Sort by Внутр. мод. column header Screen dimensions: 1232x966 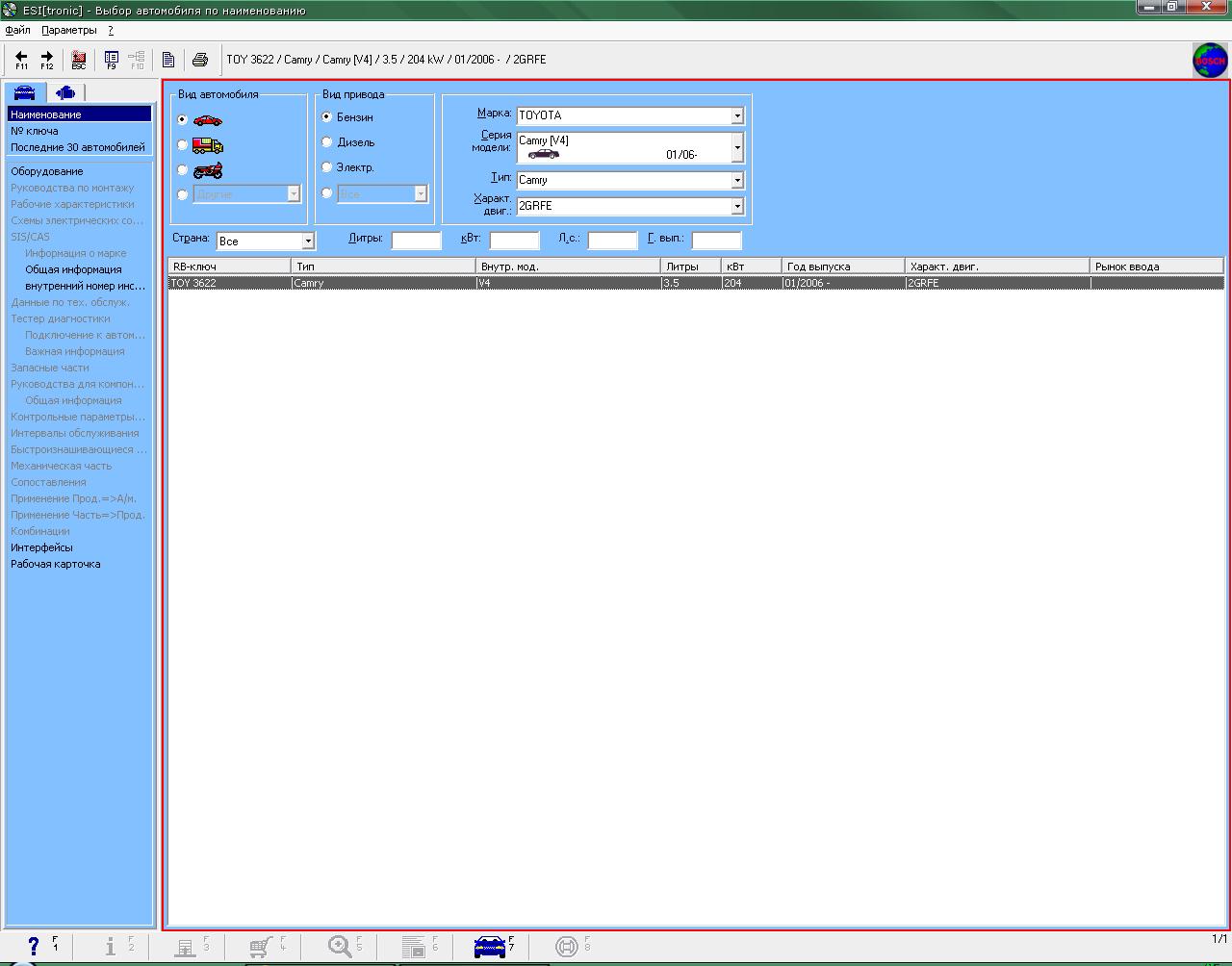(569, 267)
